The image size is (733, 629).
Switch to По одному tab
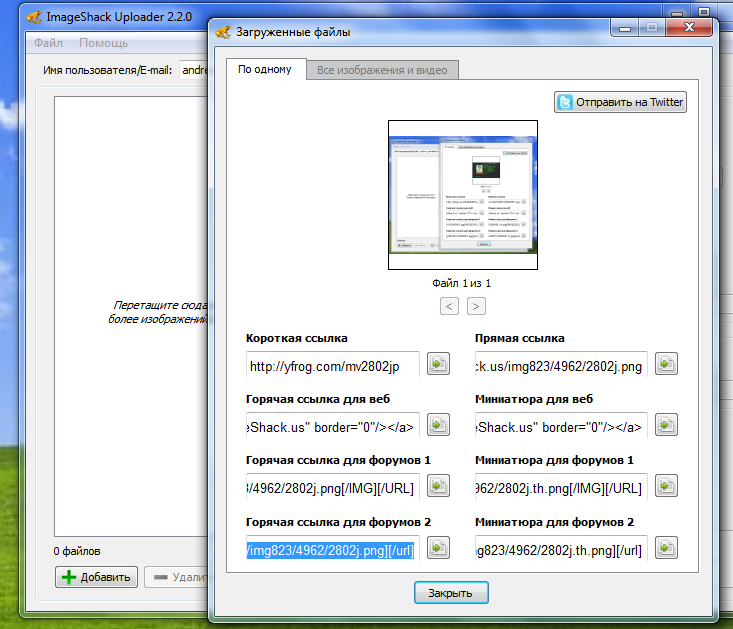pos(266,69)
